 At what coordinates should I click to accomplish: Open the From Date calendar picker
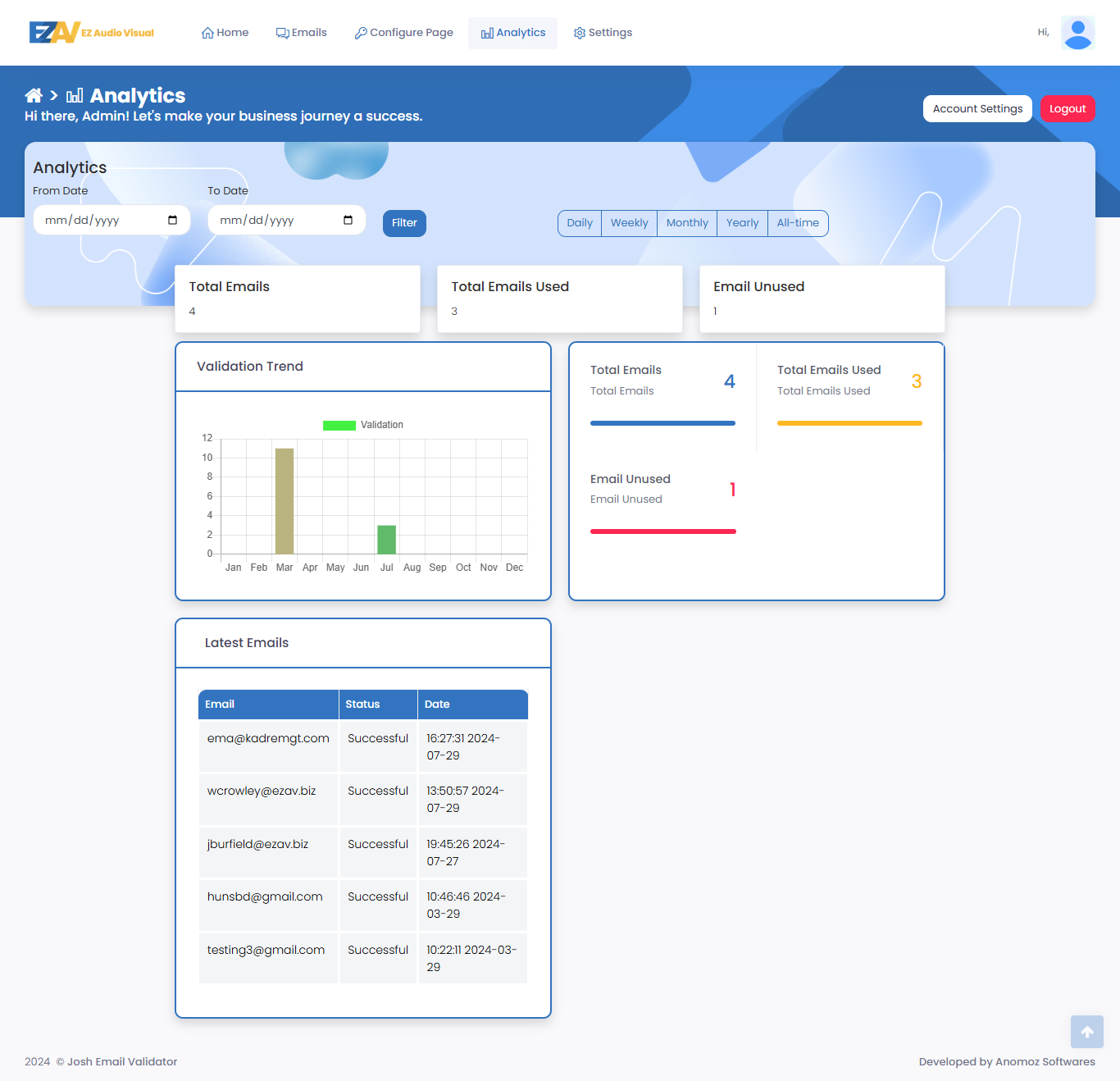coord(172,220)
